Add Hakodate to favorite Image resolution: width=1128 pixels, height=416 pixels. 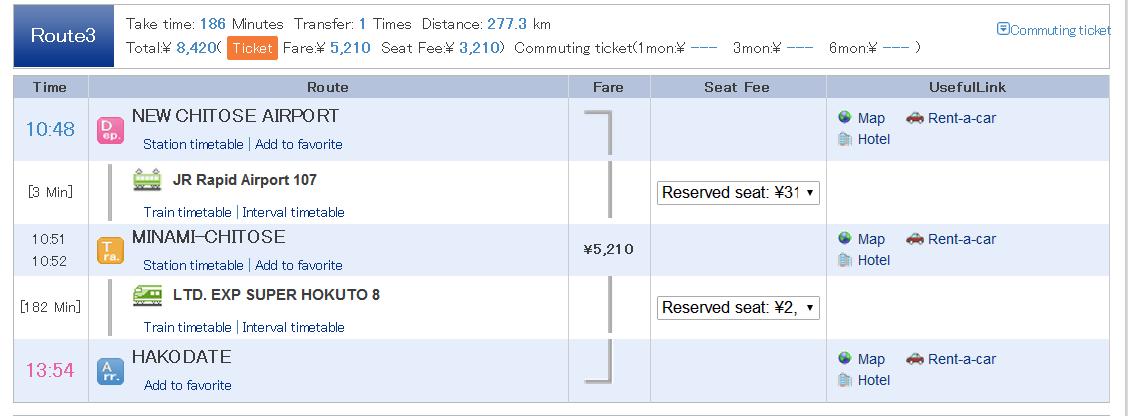(188, 386)
